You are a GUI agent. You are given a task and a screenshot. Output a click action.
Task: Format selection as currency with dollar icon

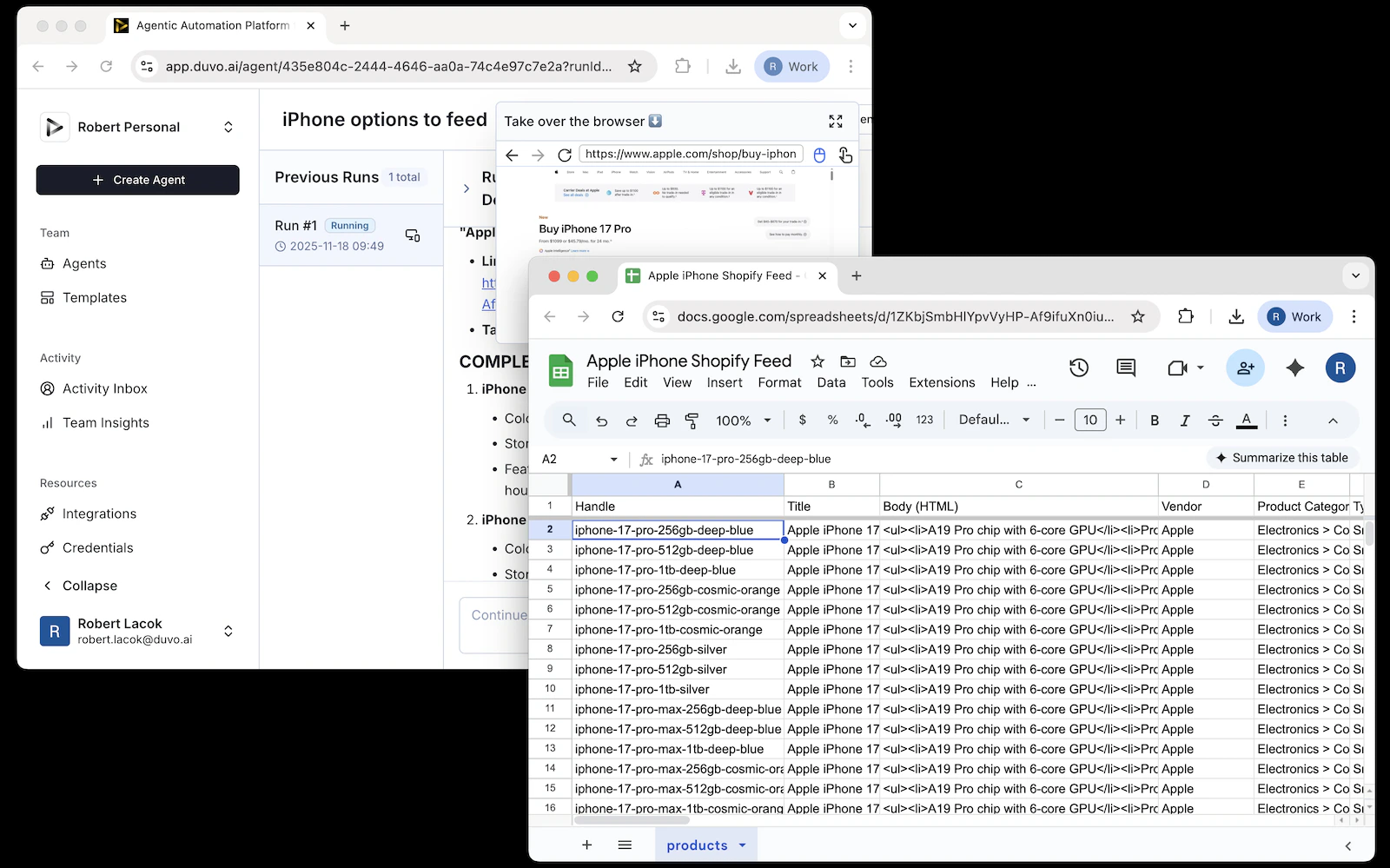point(802,420)
